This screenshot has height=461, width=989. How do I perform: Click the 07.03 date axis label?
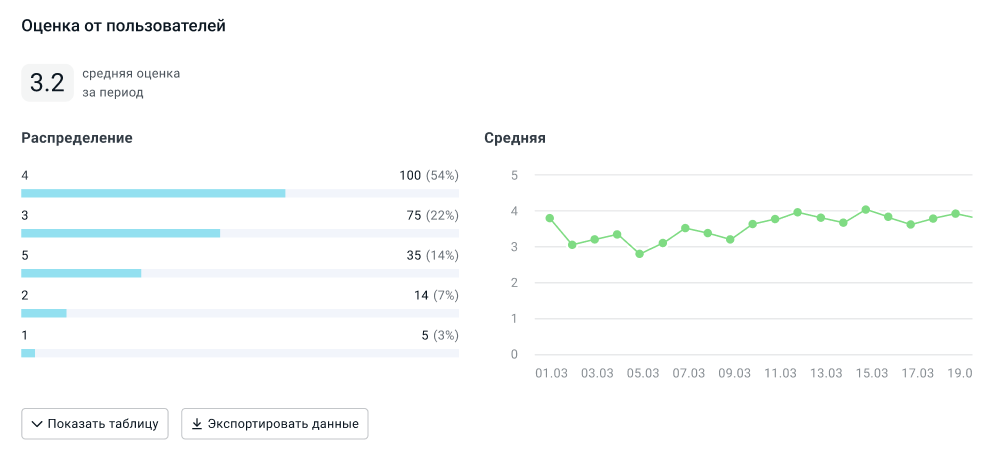tap(688, 373)
